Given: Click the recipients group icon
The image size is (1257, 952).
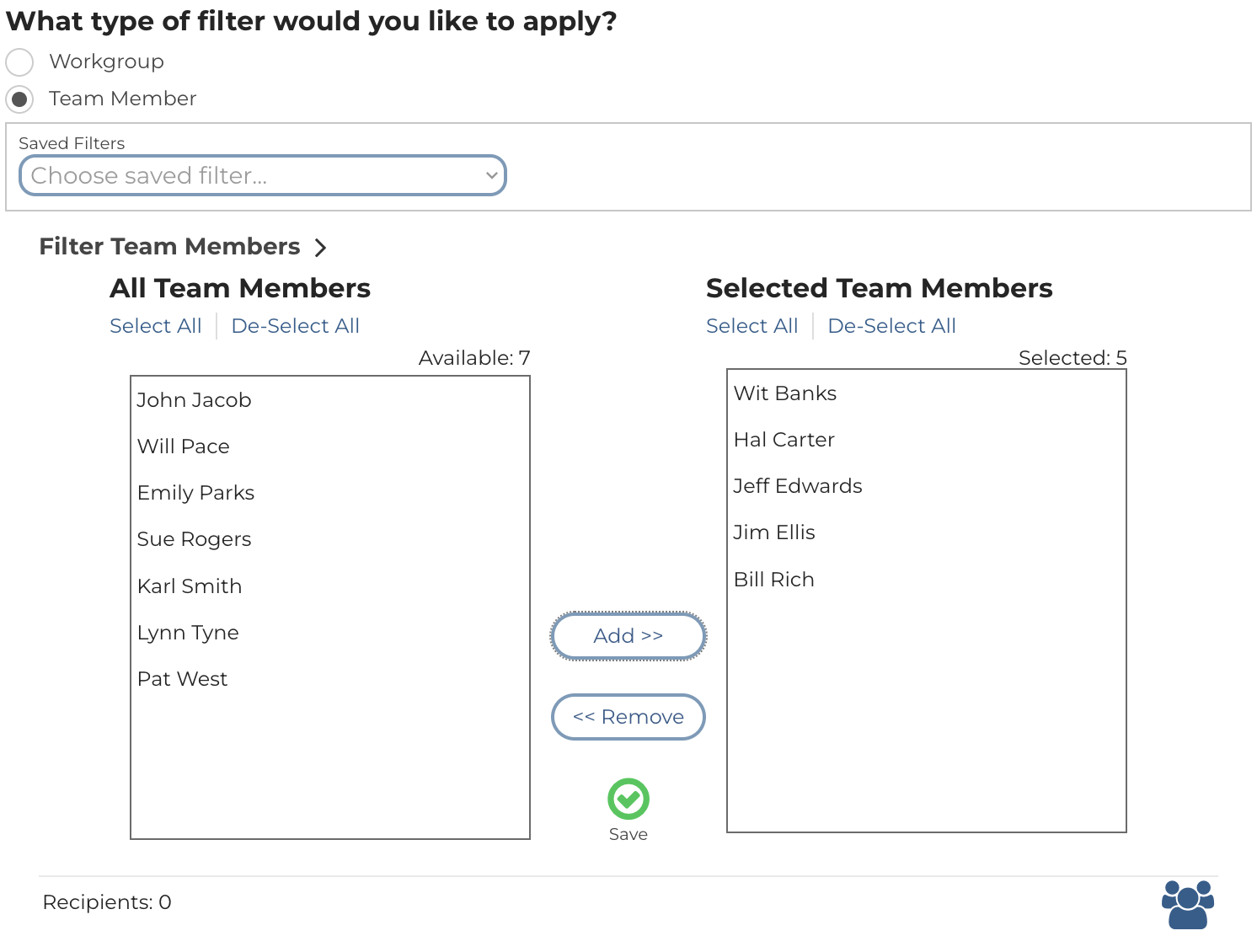Looking at the screenshot, I should click(x=1187, y=904).
